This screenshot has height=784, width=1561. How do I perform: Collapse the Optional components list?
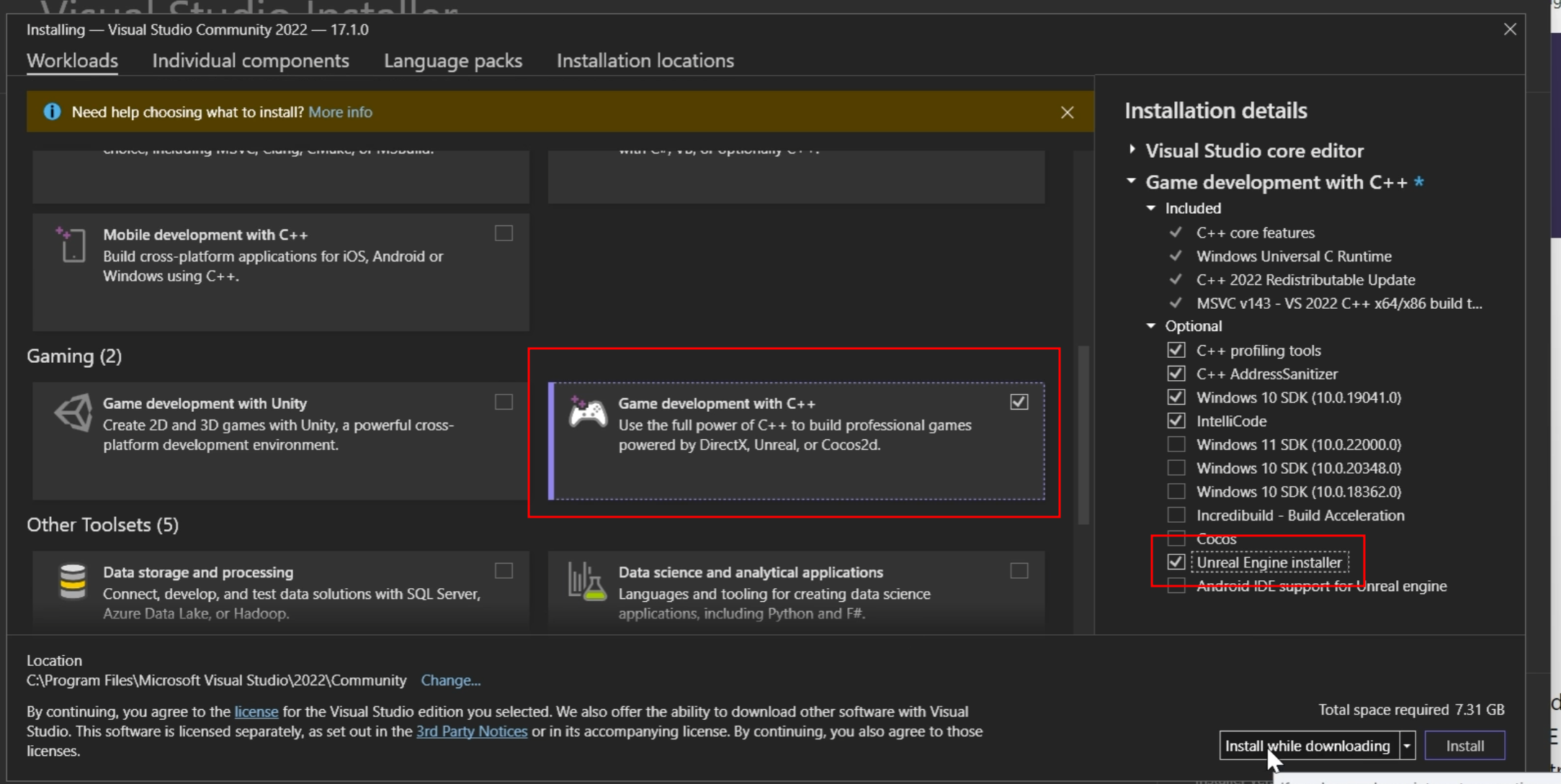[x=1151, y=326]
